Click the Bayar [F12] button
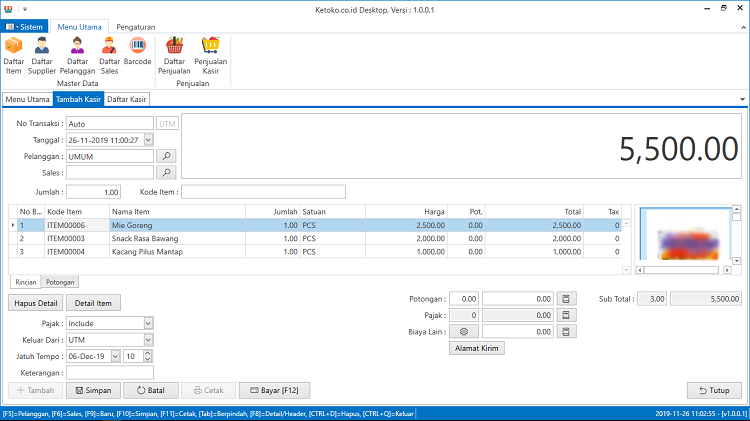The image size is (750, 421). tap(275, 390)
